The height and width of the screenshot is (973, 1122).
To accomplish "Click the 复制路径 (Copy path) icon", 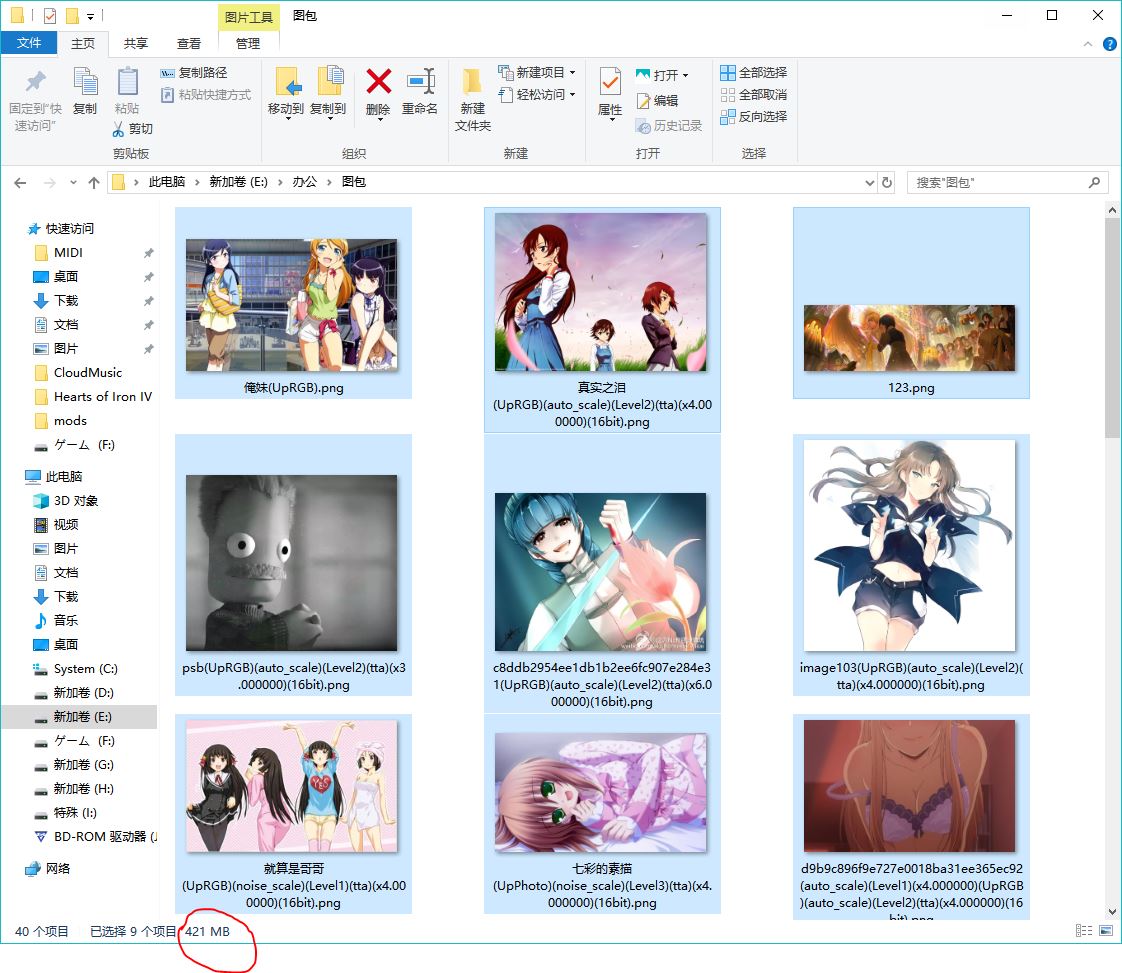I will (x=196, y=72).
